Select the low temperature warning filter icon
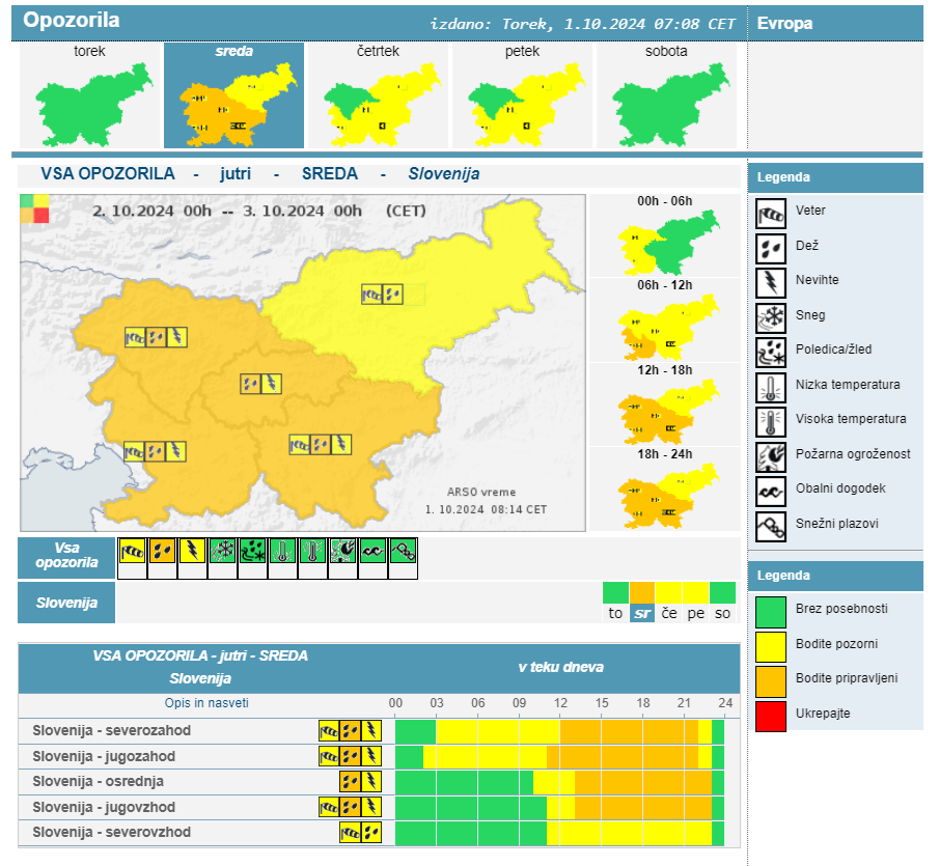This screenshot has height=866, width=940. pyautogui.click(x=283, y=552)
